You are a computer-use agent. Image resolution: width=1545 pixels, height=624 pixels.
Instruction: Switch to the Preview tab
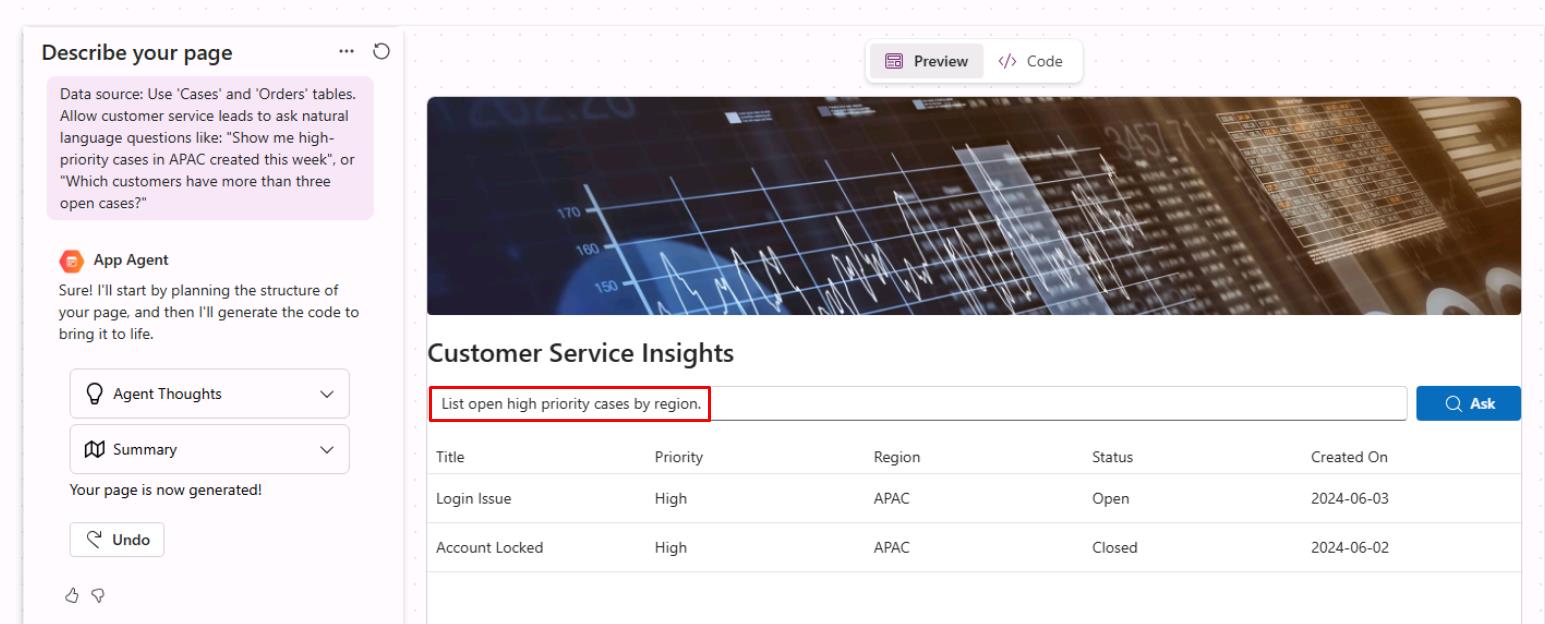pos(926,61)
